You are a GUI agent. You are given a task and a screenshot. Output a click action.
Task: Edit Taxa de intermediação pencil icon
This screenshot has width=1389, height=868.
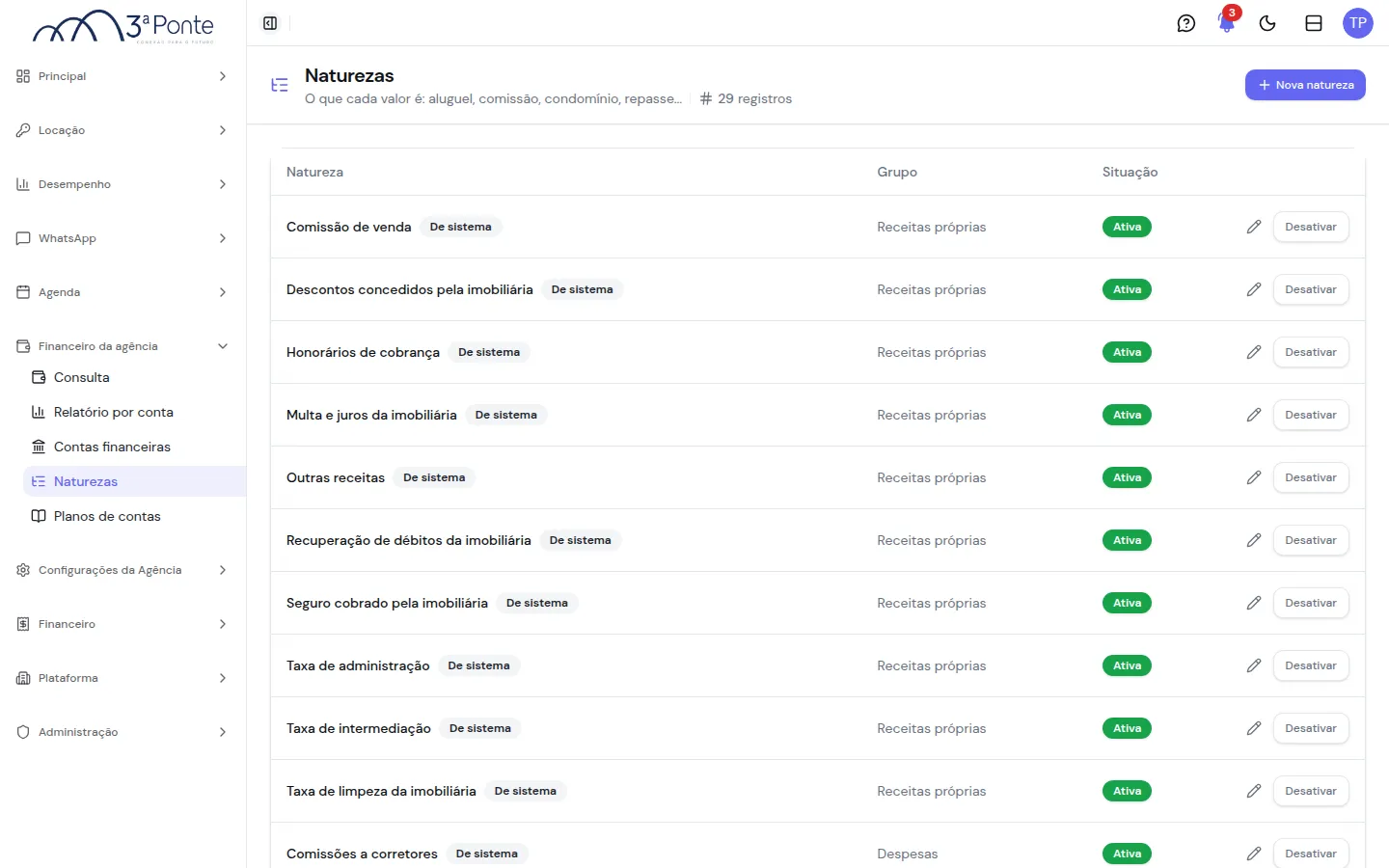1254,728
